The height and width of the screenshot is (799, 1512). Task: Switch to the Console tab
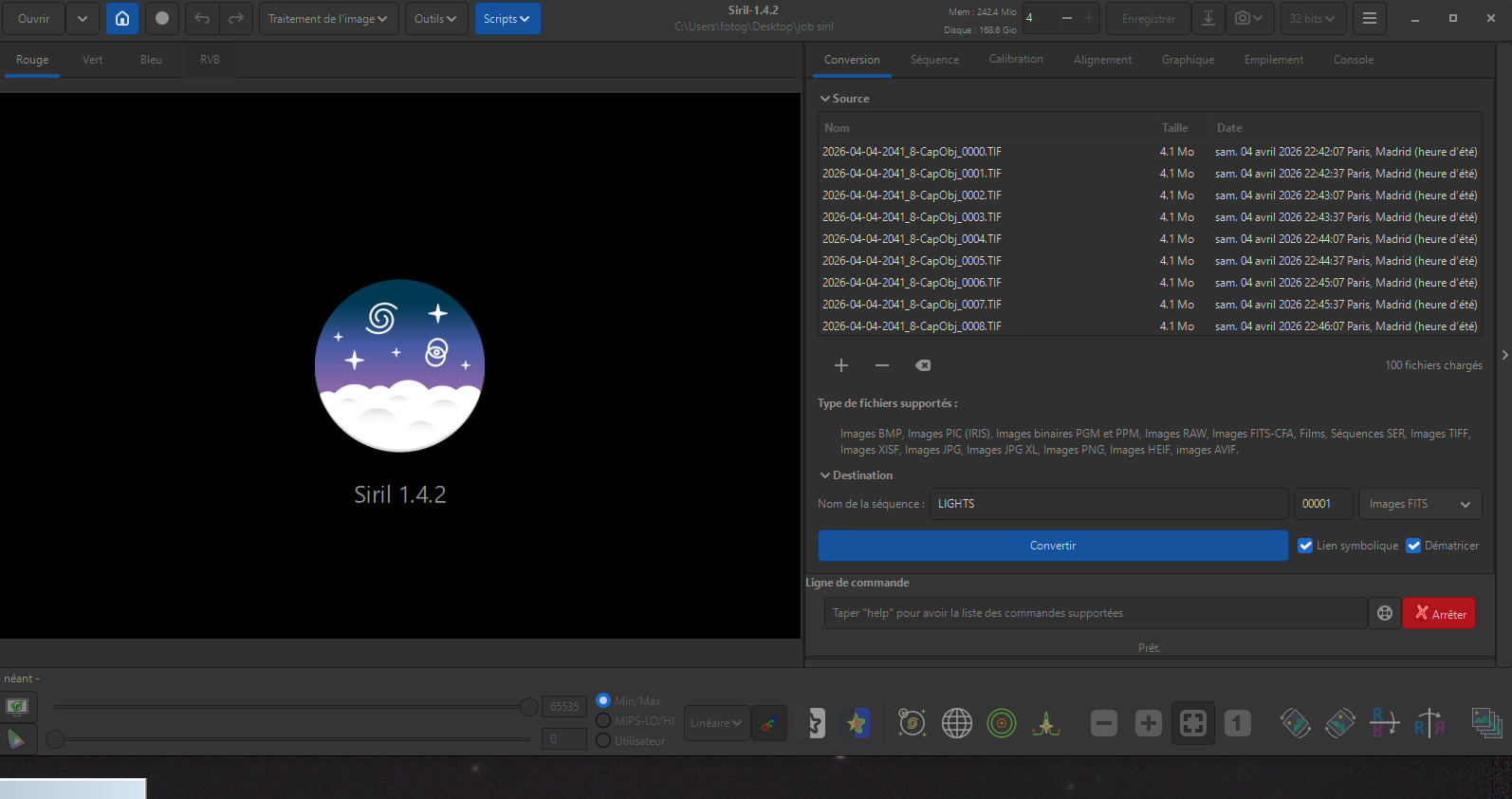[x=1353, y=60]
